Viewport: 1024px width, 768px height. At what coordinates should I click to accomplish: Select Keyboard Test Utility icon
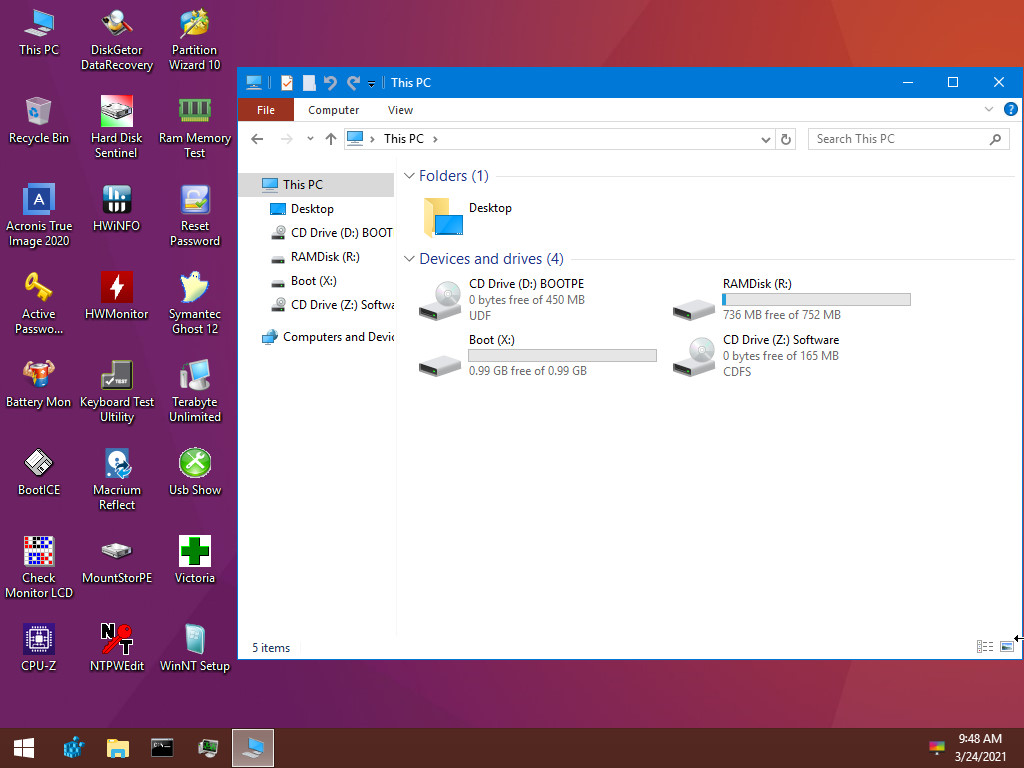117,392
